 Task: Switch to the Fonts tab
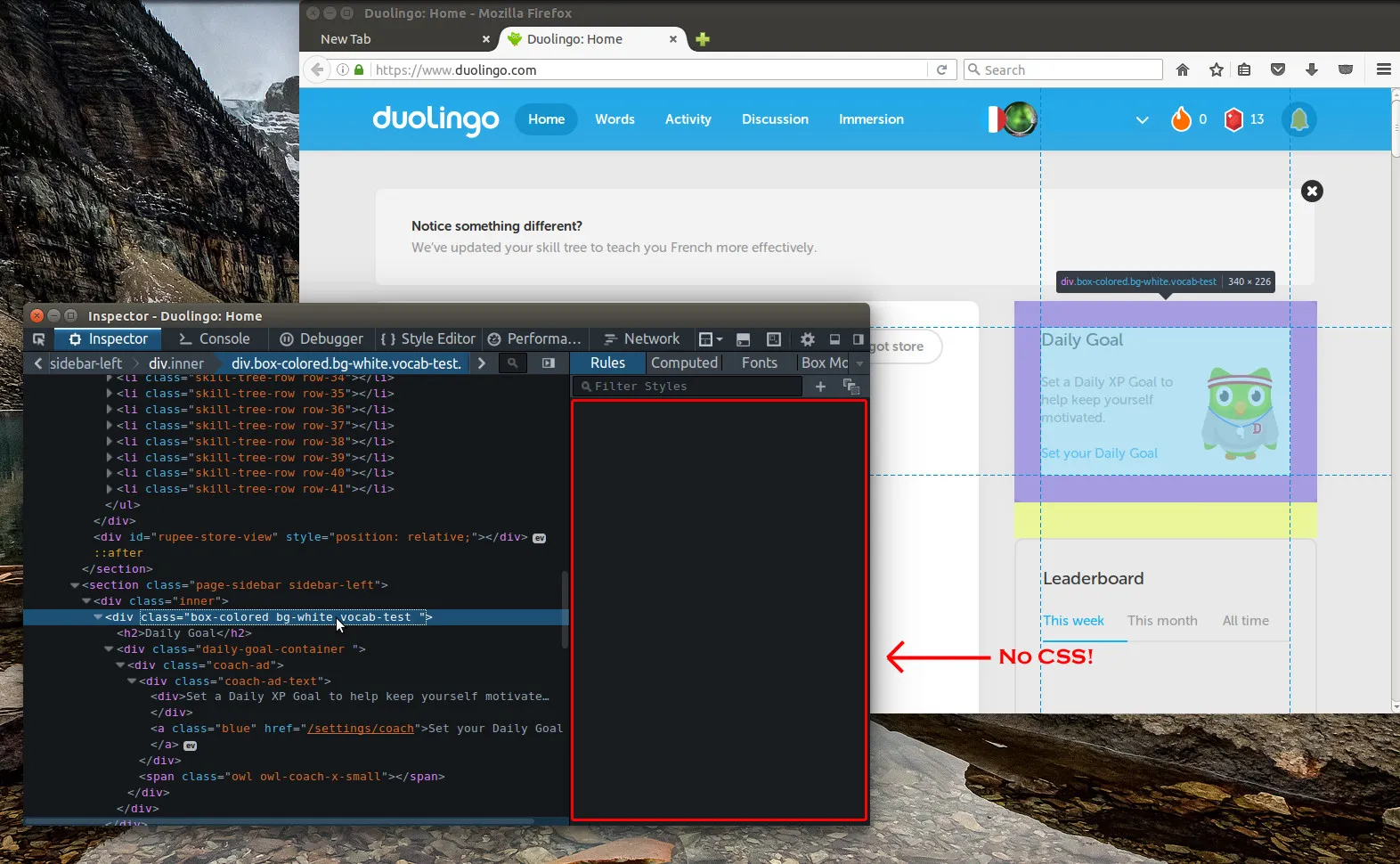tap(760, 363)
